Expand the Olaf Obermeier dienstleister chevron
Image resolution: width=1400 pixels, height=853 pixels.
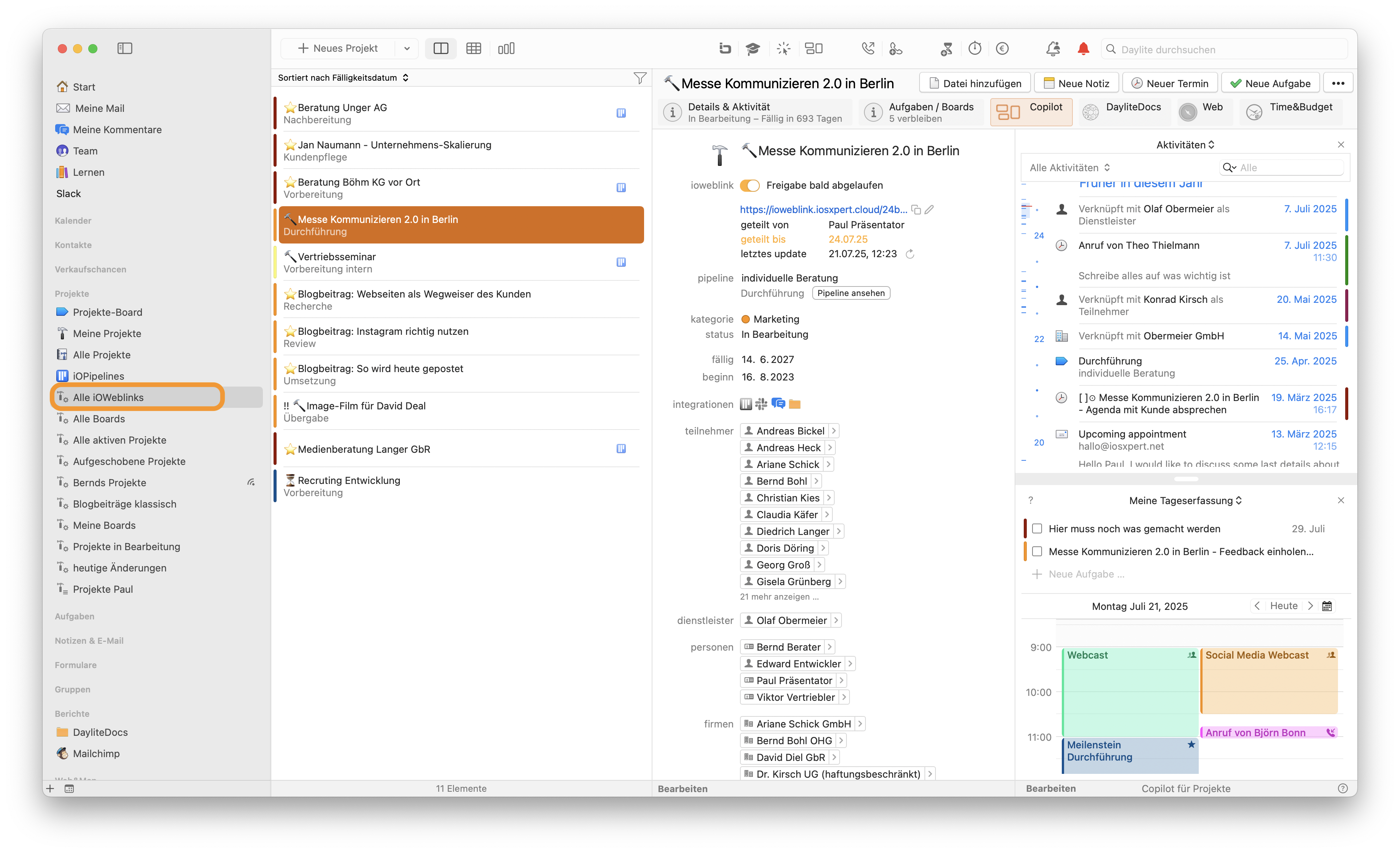click(836, 621)
